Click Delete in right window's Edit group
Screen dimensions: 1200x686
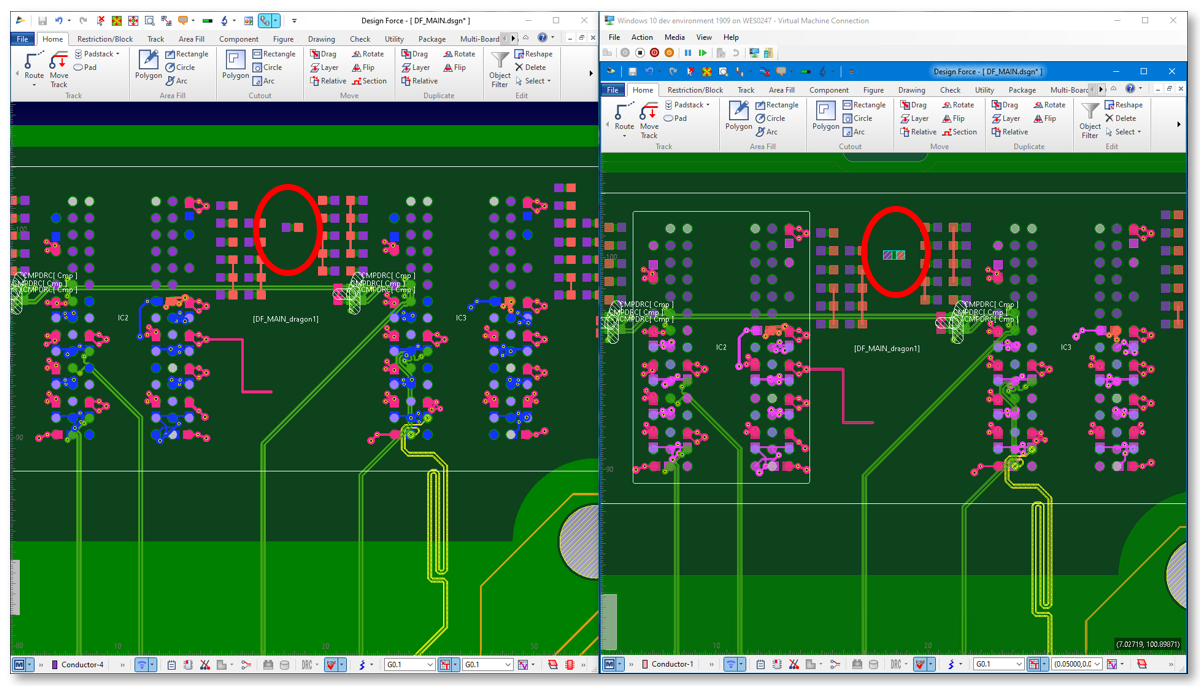click(1120, 118)
